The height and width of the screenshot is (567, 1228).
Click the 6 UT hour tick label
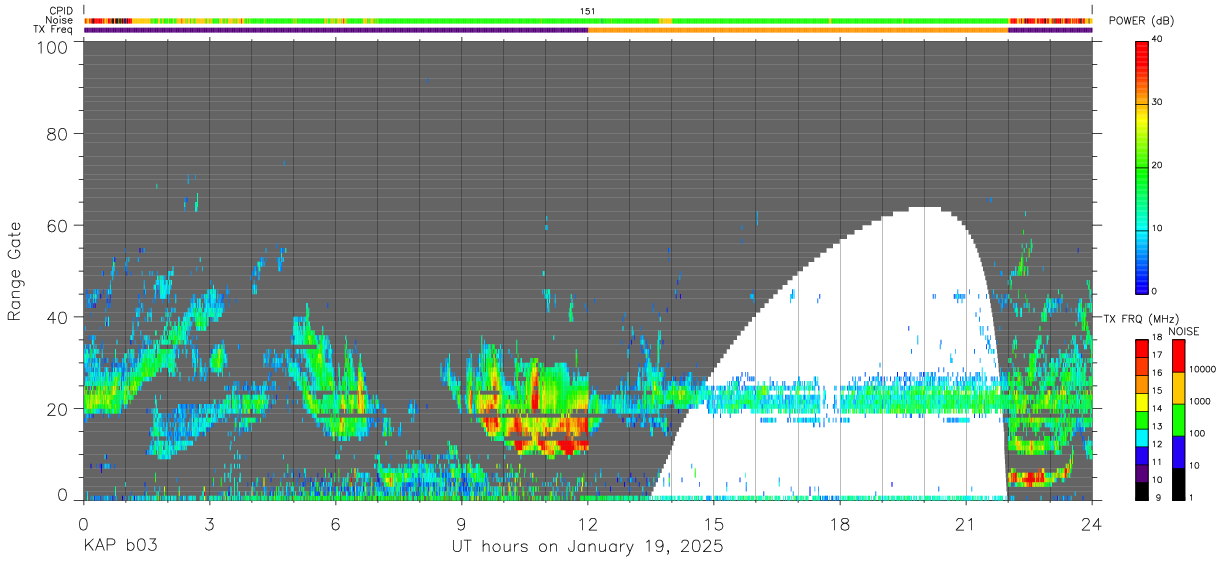click(x=335, y=523)
